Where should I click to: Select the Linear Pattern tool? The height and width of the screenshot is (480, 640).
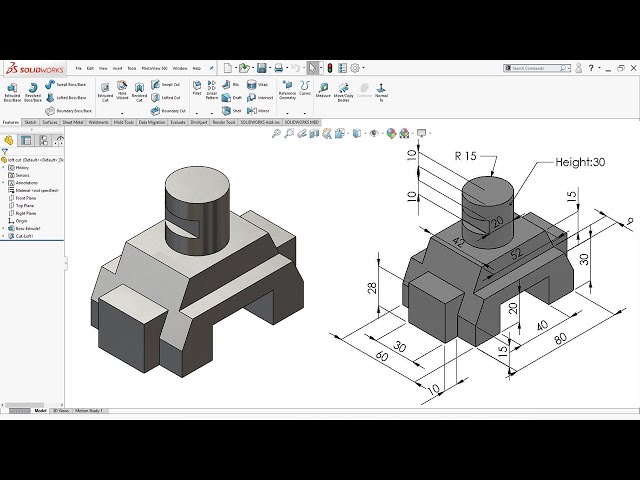(x=211, y=90)
